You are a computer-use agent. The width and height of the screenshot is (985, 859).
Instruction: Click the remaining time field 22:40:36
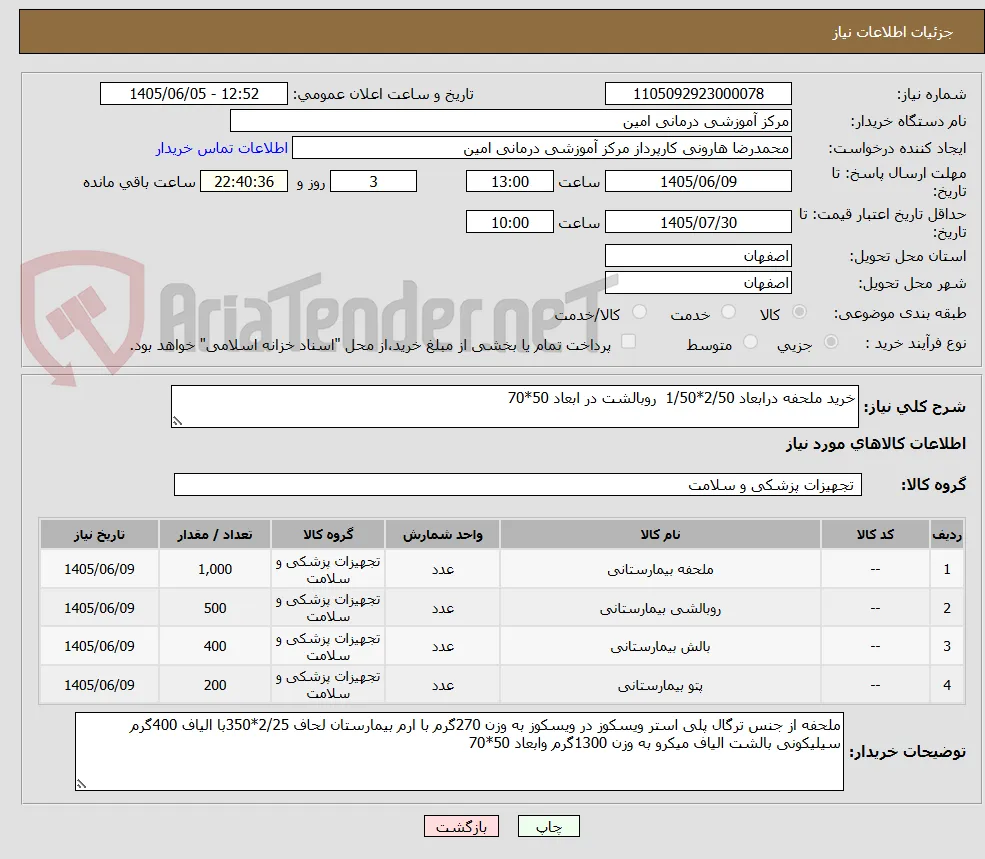tap(244, 182)
